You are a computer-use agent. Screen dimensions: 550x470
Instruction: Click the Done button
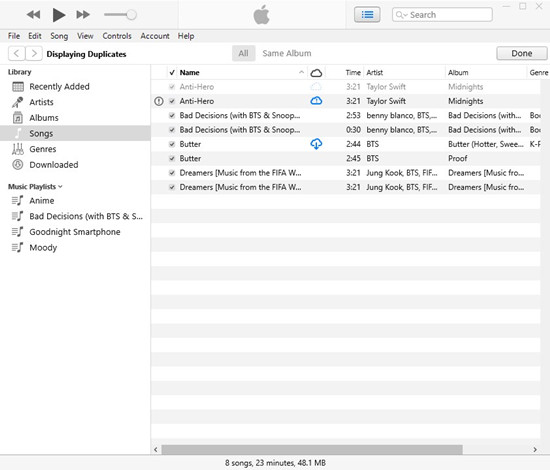point(522,53)
